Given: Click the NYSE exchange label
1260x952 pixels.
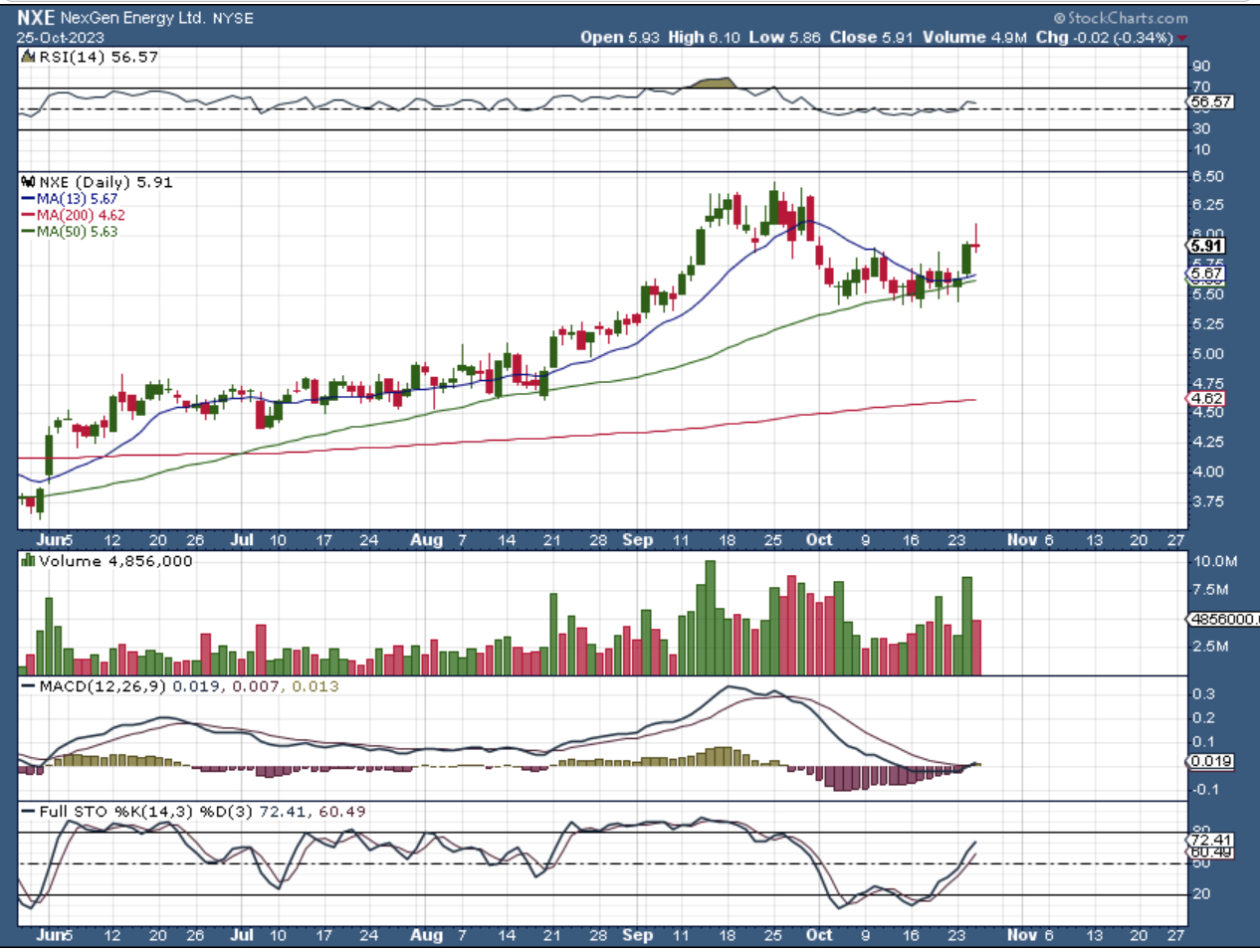Looking at the screenshot, I should [233, 18].
